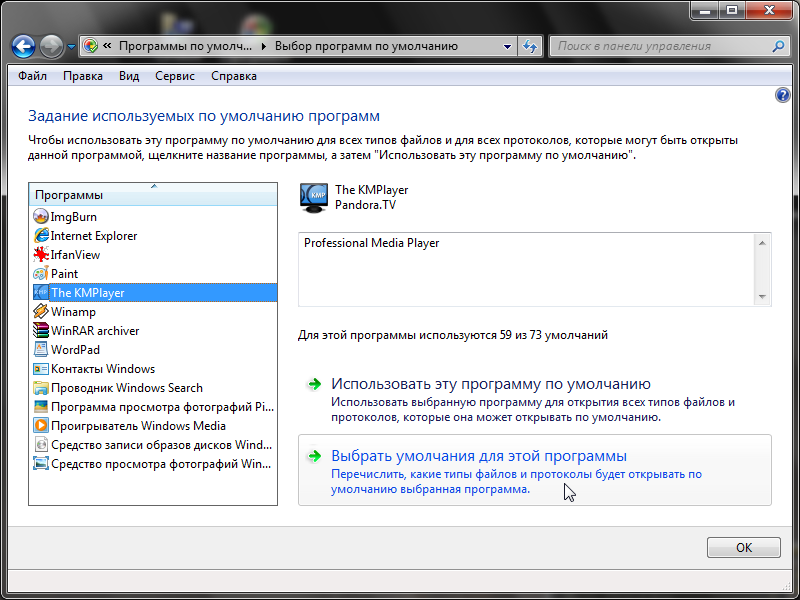Click the control panel icon in address bar
Screen dimensions: 800x600
pos(91,46)
